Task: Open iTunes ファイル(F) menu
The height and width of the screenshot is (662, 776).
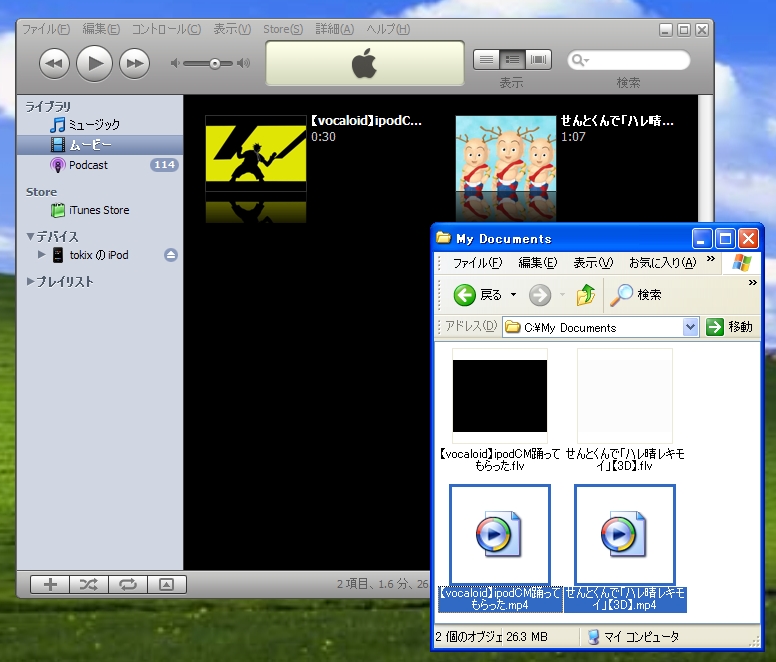Action: pos(46,29)
